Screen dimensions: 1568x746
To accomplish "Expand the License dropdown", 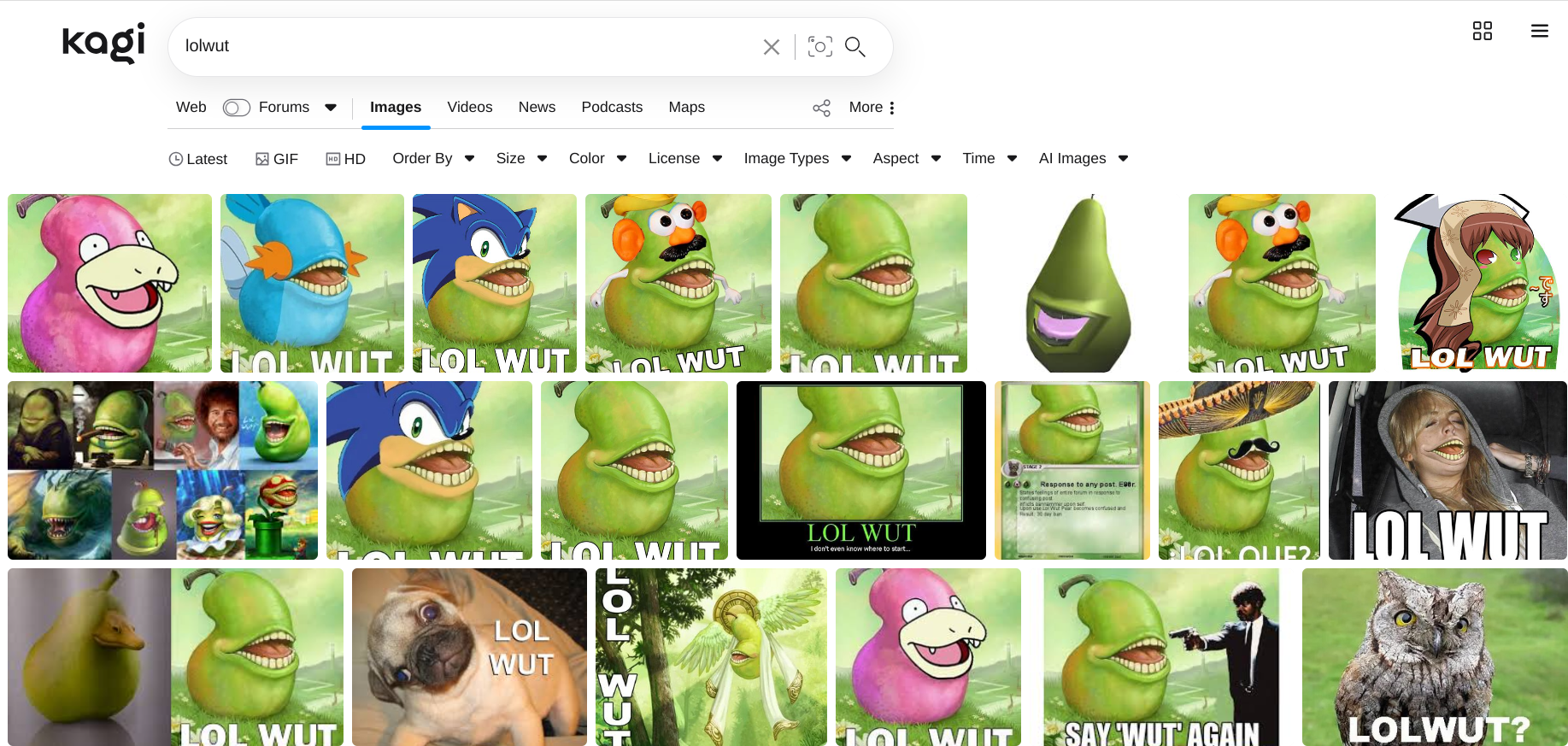I will click(x=685, y=159).
